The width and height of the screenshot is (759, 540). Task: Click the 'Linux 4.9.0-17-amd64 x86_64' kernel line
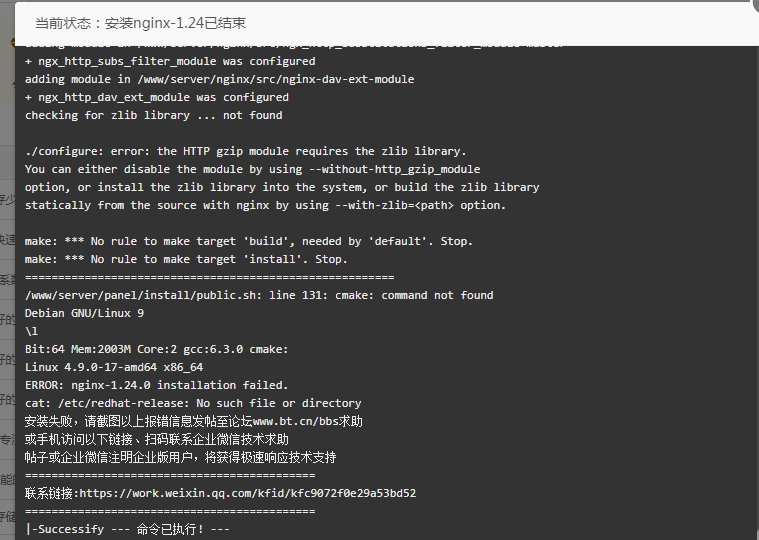[x=114, y=367]
